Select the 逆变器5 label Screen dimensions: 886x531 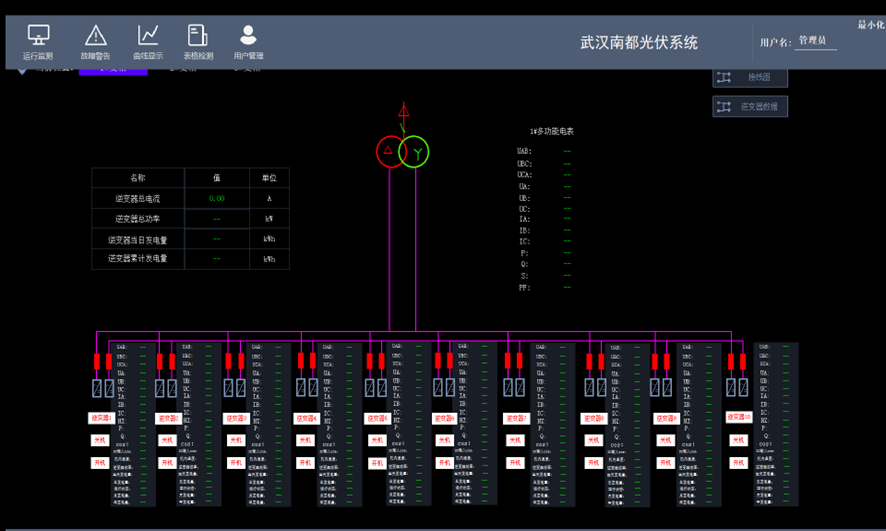[377, 419]
